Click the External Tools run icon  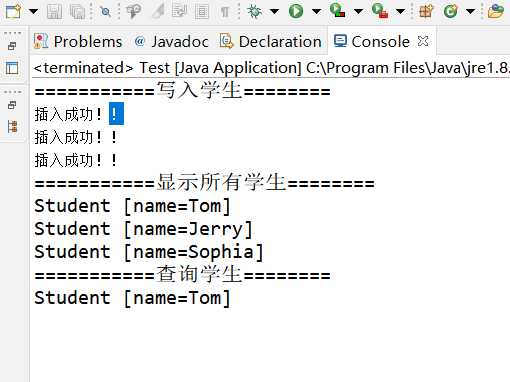[x=380, y=11]
